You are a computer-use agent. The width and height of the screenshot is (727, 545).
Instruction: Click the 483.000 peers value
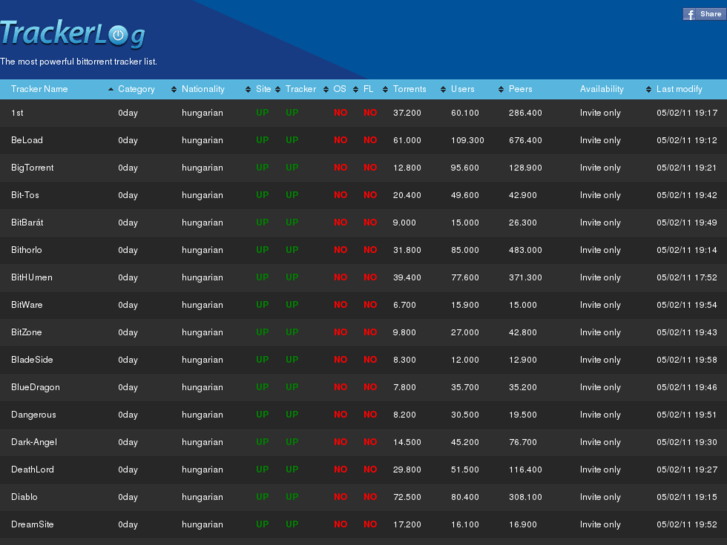525,250
